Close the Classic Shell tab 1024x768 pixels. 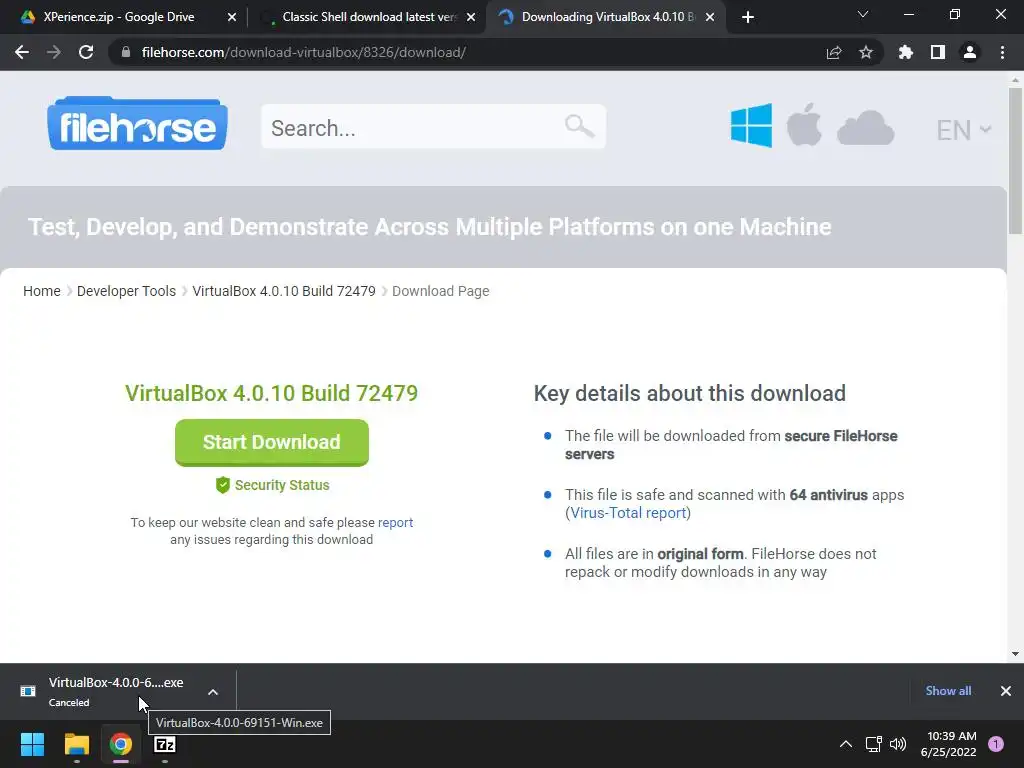click(471, 17)
